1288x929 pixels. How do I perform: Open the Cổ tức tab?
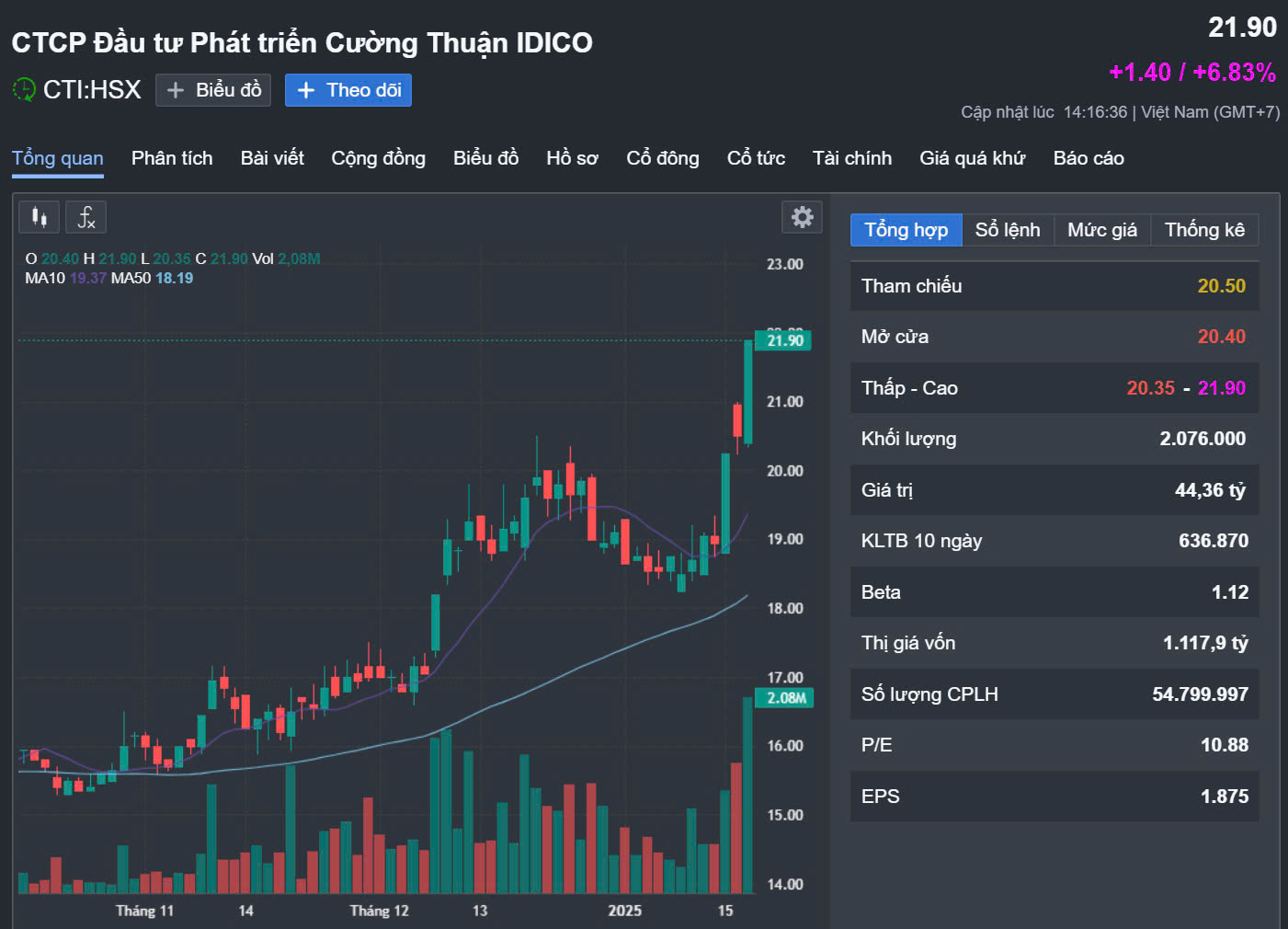point(756,158)
